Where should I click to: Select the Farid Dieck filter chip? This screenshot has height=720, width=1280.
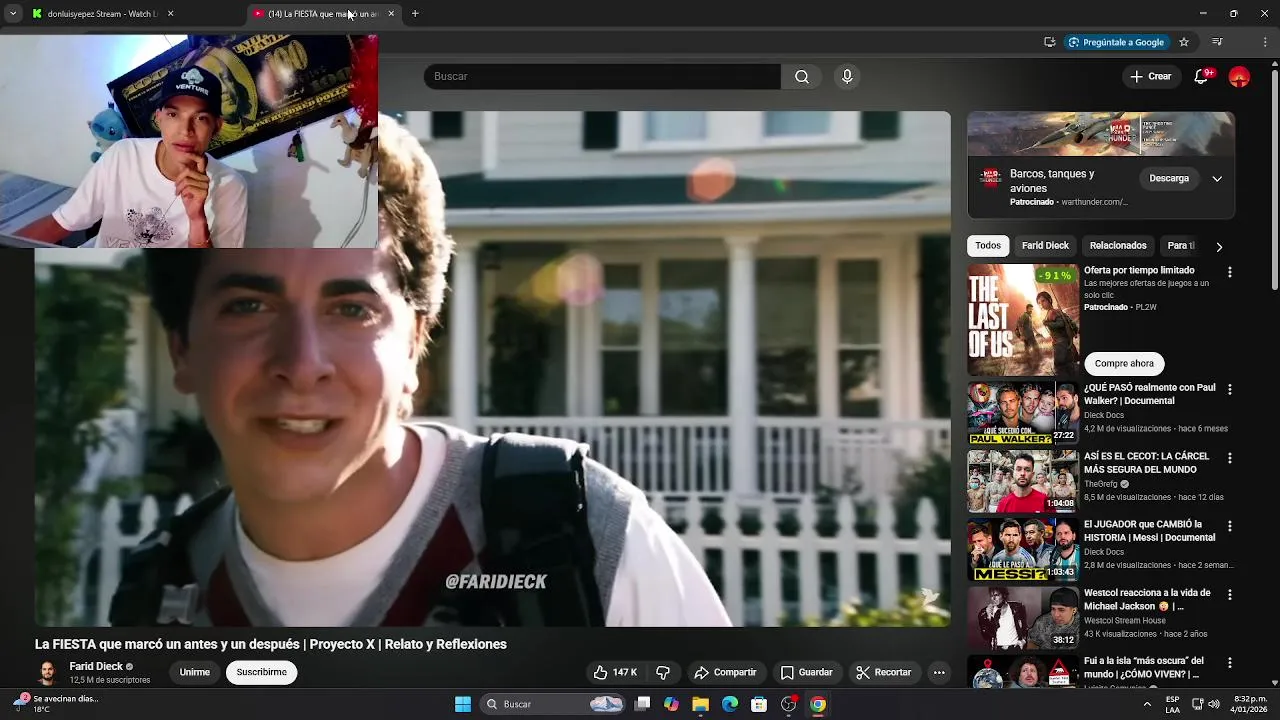coord(1045,246)
